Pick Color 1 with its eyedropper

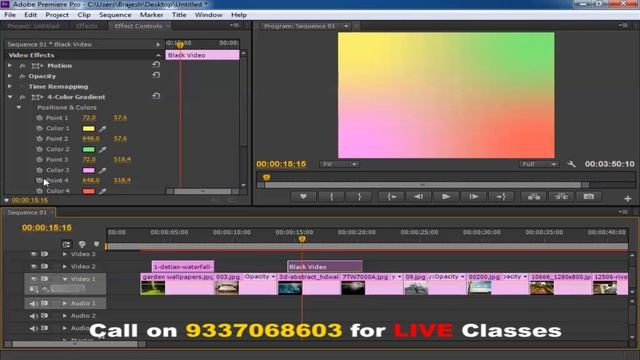click(x=102, y=129)
